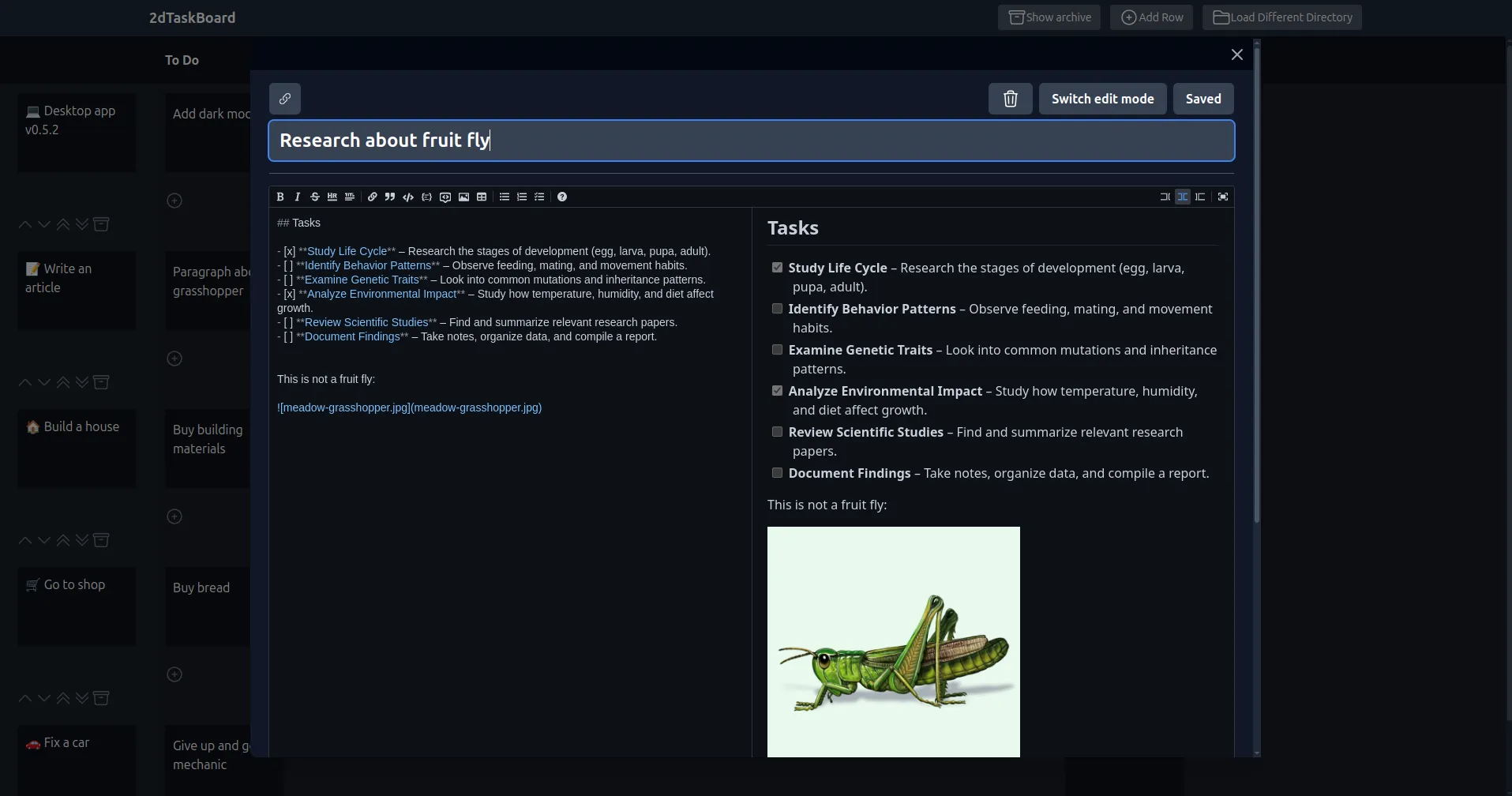Select the Desktop app v0.5.2 row header
The width and height of the screenshot is (1512, 796).
pos(77,133)
